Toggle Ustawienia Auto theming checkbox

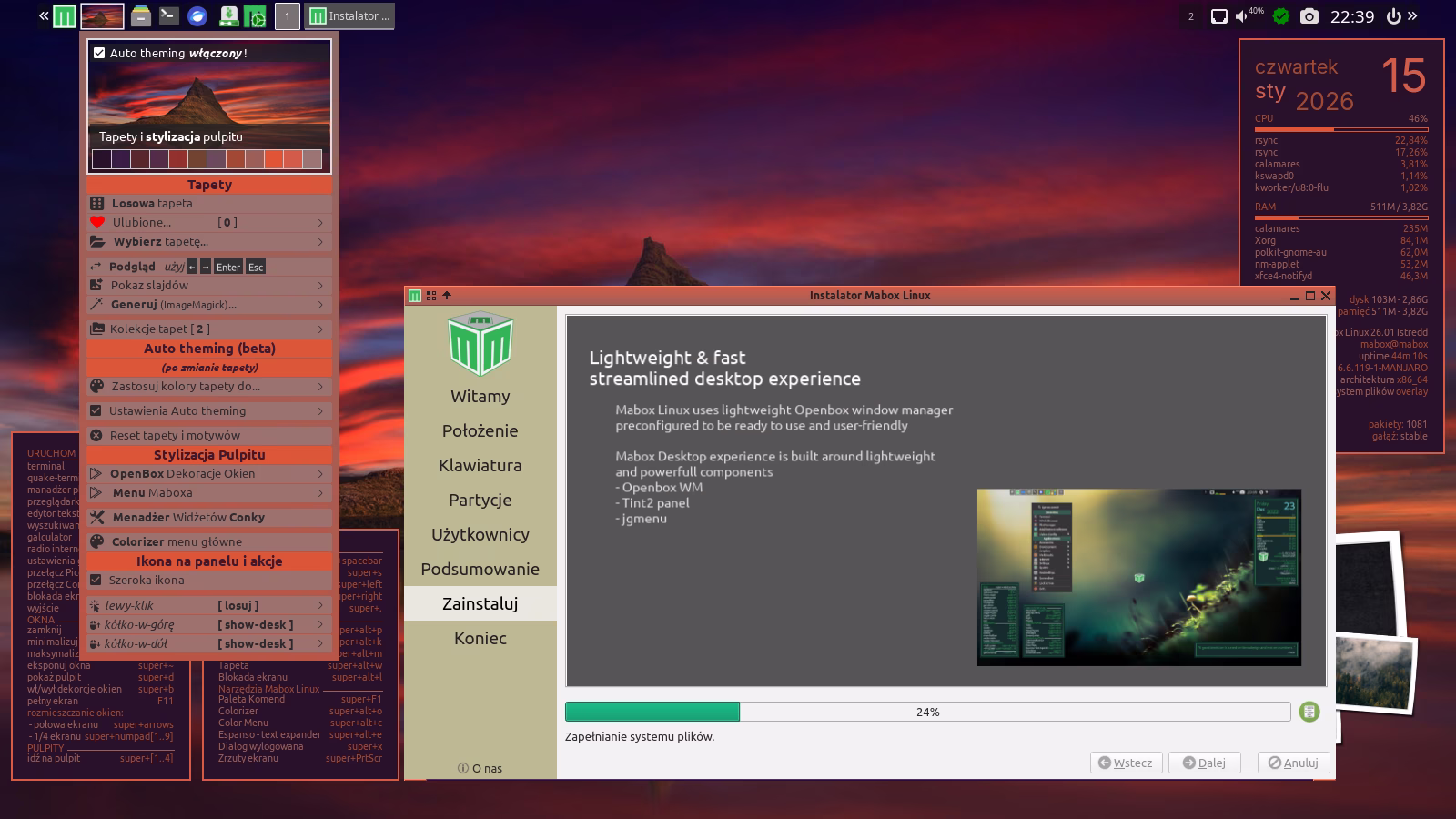coord(96,410)
